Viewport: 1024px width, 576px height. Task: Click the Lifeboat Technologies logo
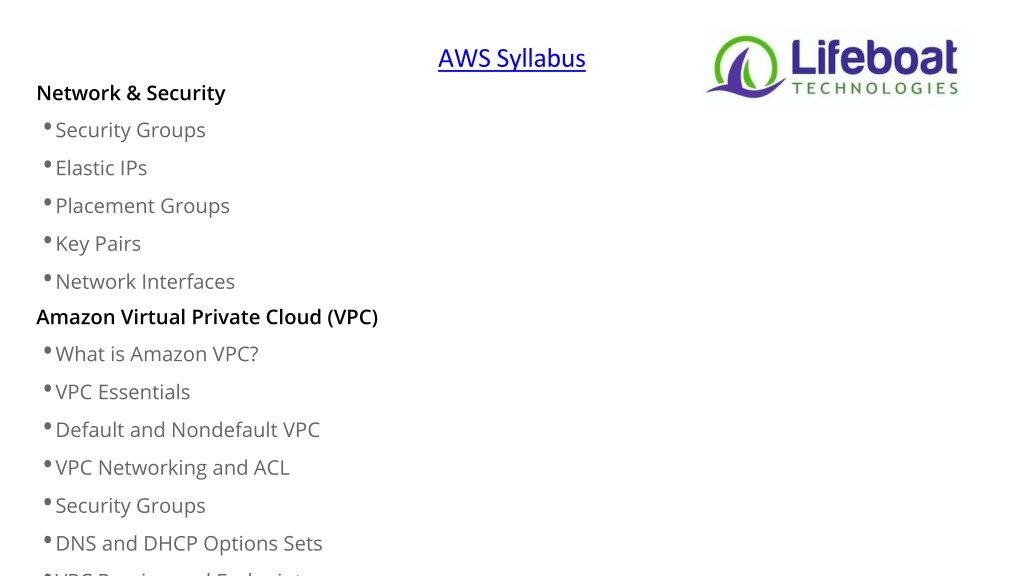pos(833,67)
